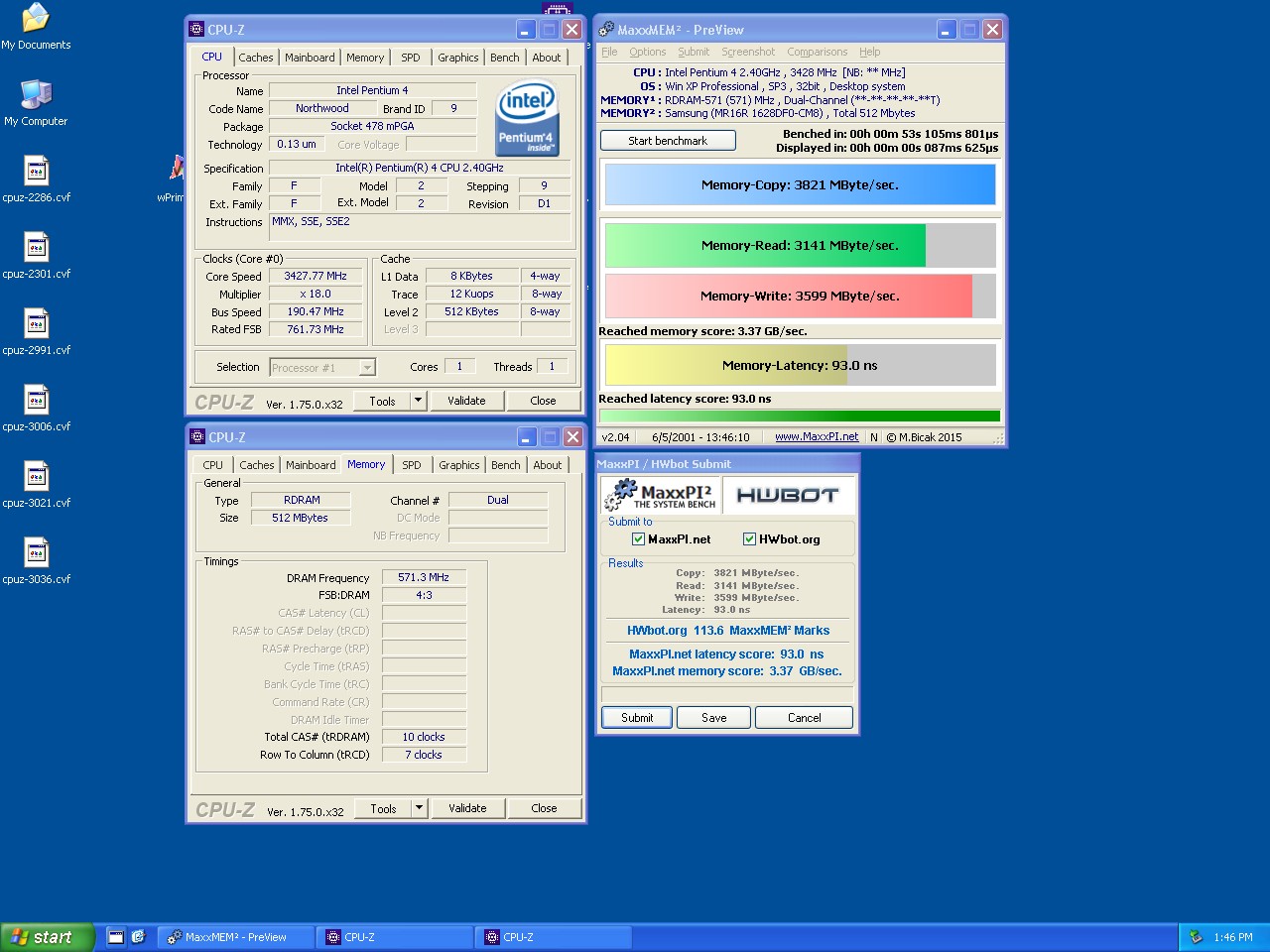Open Options menu in MaxxMEM²
The image size is (1270, 952).
[x=647, y=52]
